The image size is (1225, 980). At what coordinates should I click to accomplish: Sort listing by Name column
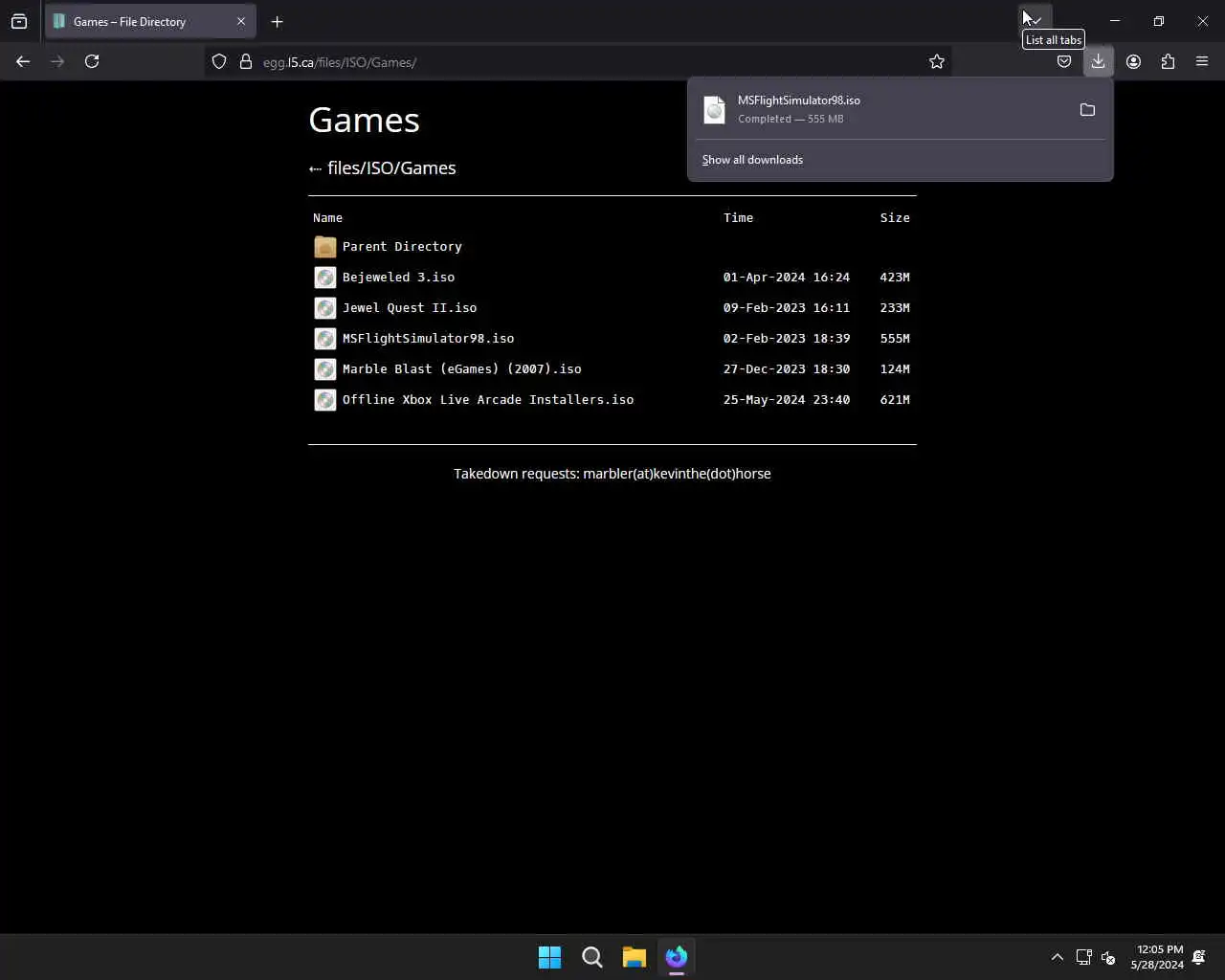coord(327,217)
